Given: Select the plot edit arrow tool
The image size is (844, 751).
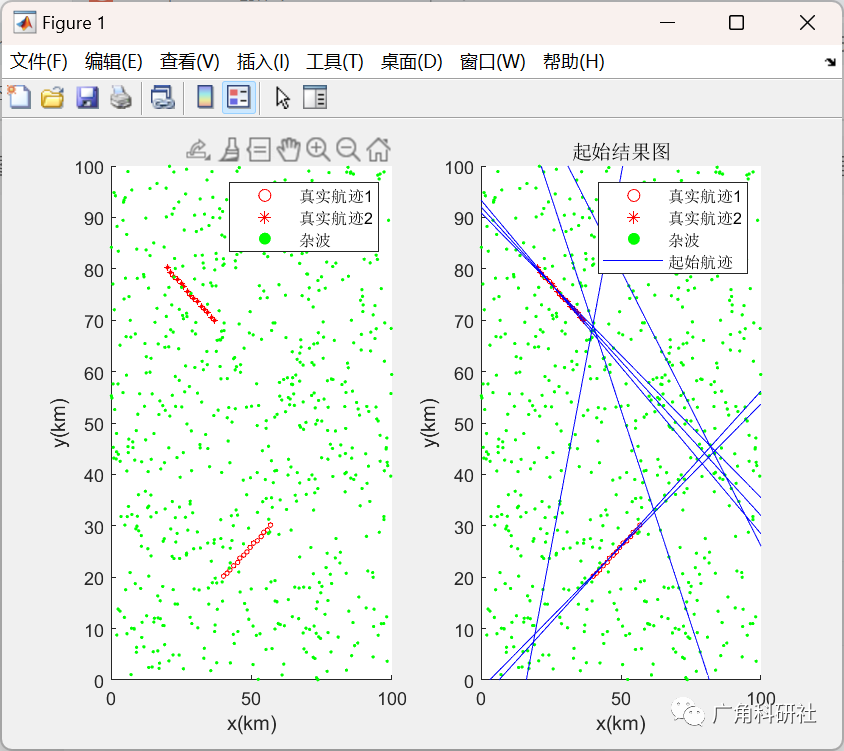Looking at the screenshot, I should [281, 97].
